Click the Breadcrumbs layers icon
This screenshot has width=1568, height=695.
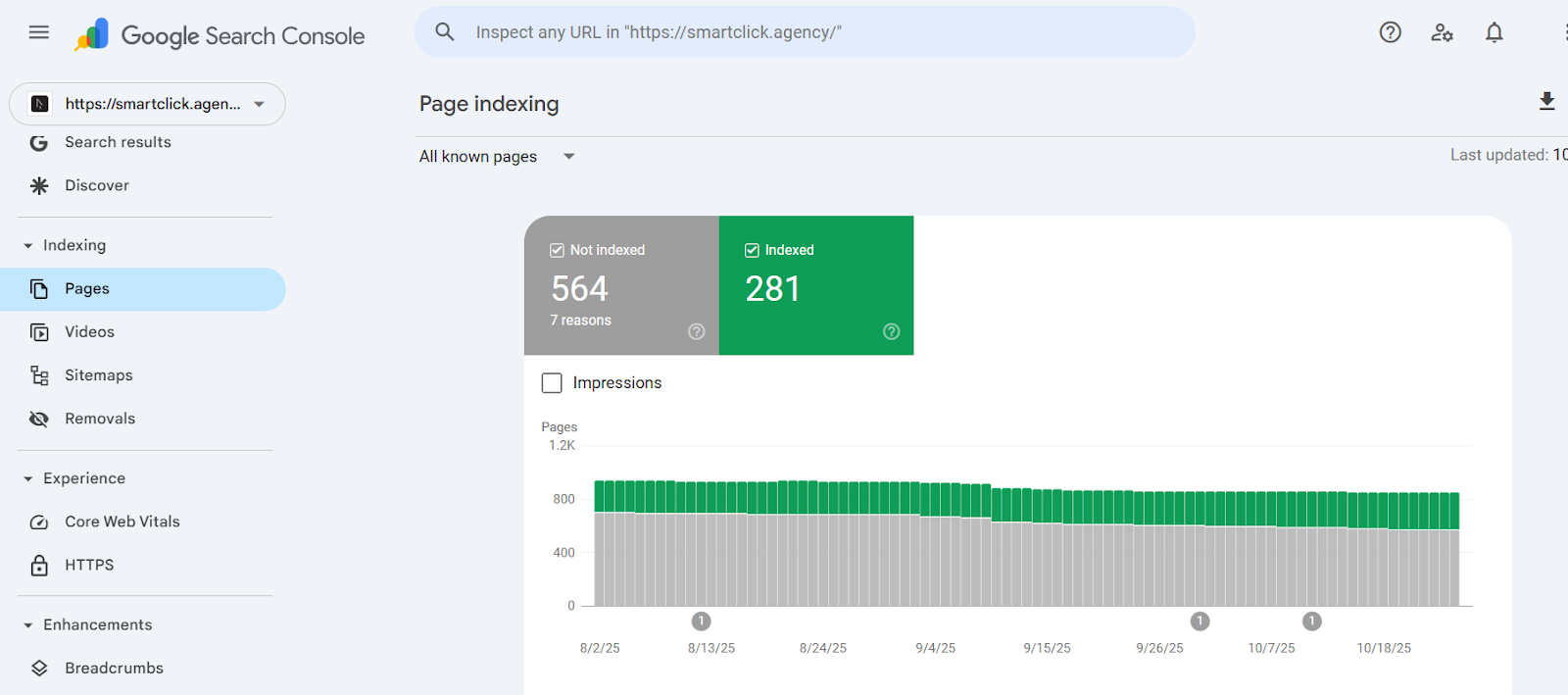[x=39, y=669]
